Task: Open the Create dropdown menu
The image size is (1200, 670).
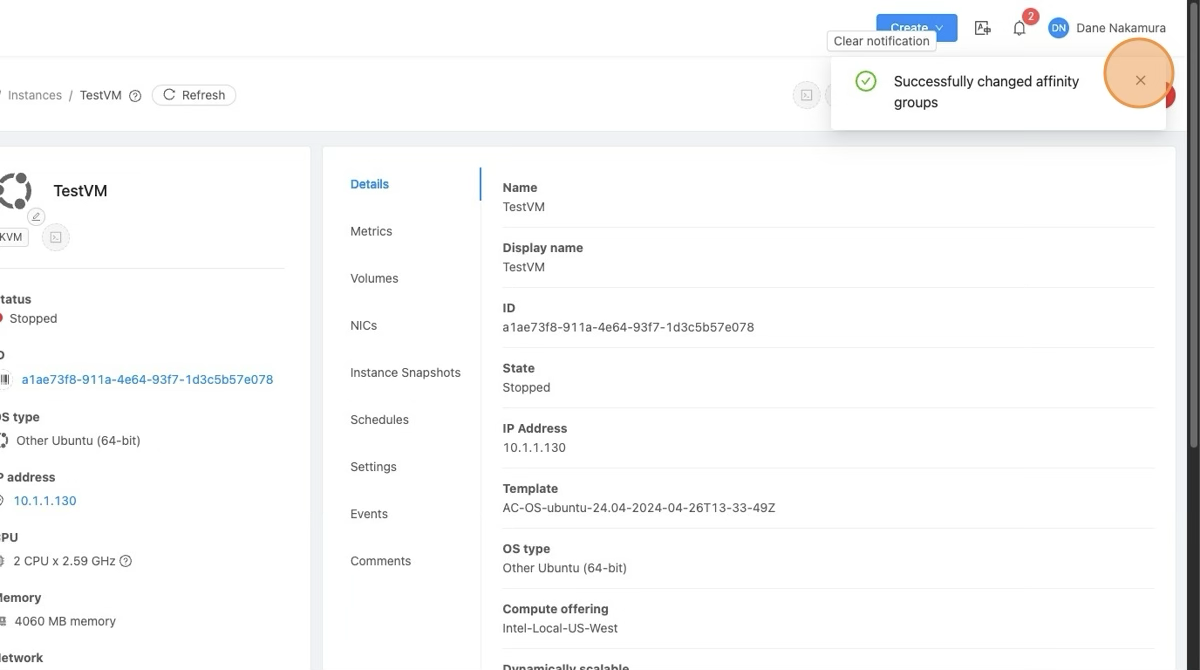Action: (916, 28)
